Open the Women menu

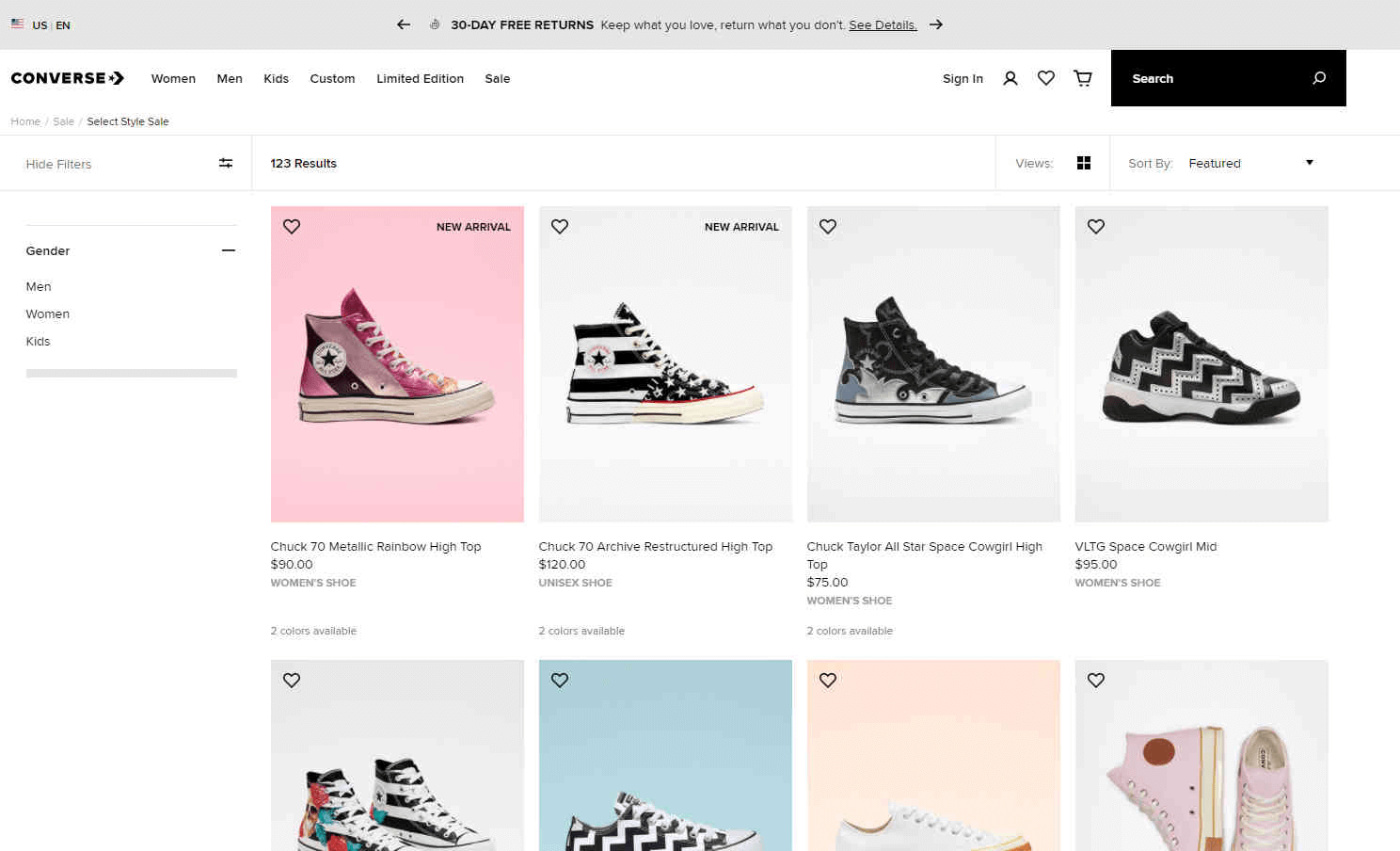173,79
